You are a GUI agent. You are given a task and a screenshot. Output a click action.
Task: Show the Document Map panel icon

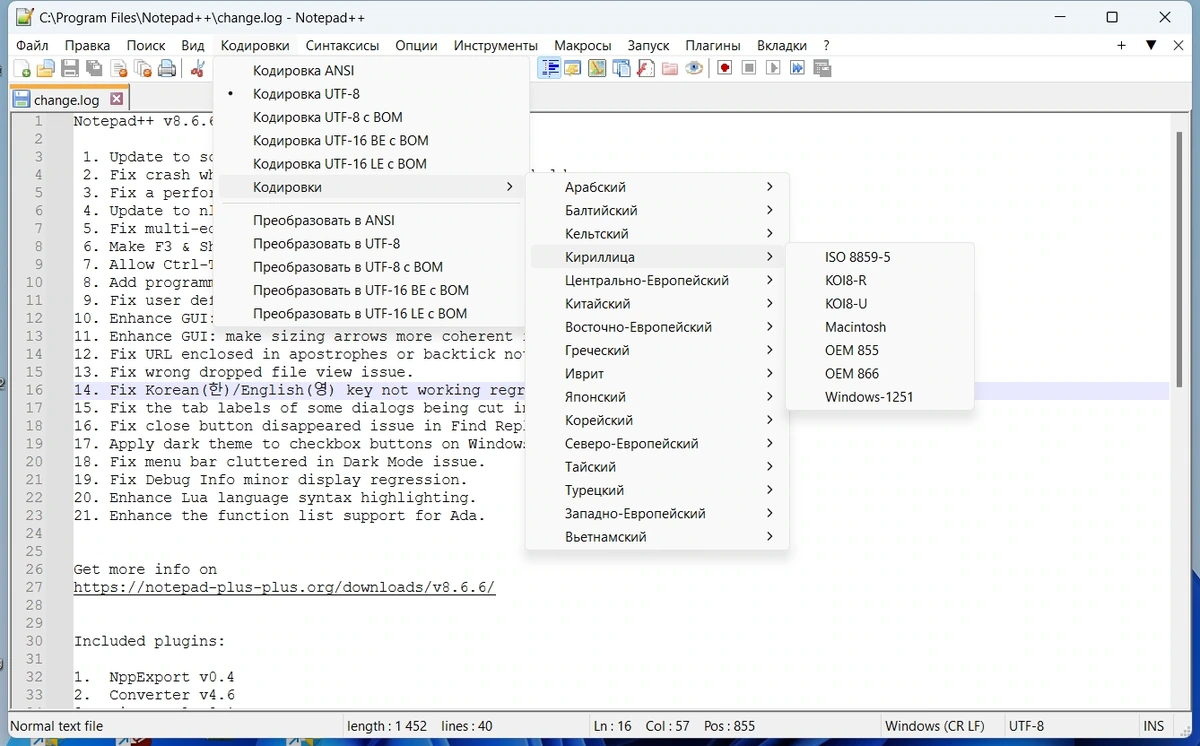(597, 69)
